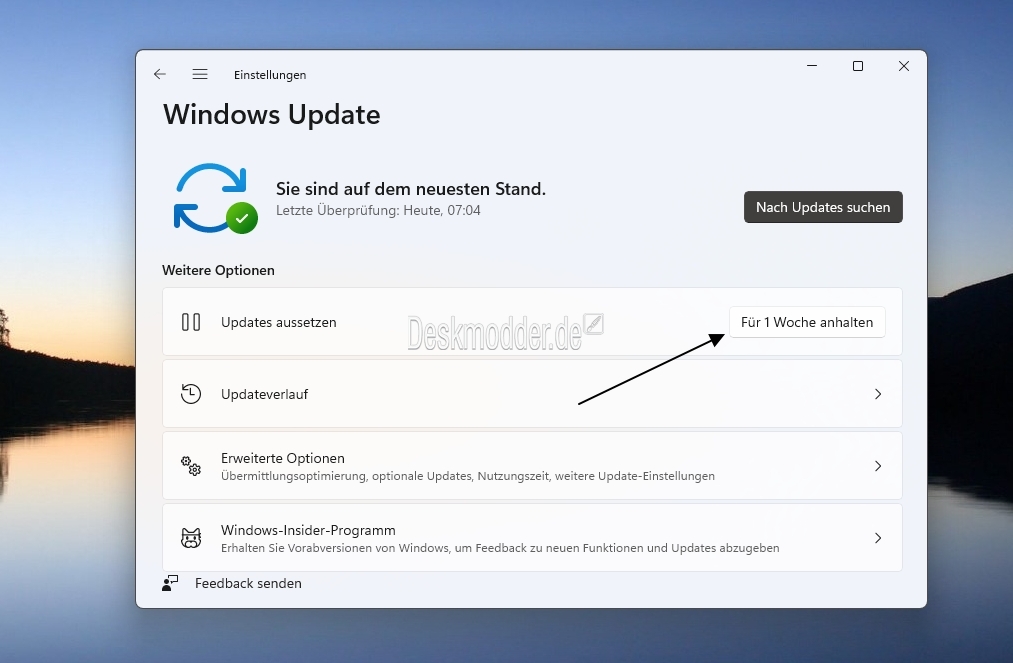Open the Feedback senden link
The width and height of the screenshot is (1013, 663).
pos(248,583)
